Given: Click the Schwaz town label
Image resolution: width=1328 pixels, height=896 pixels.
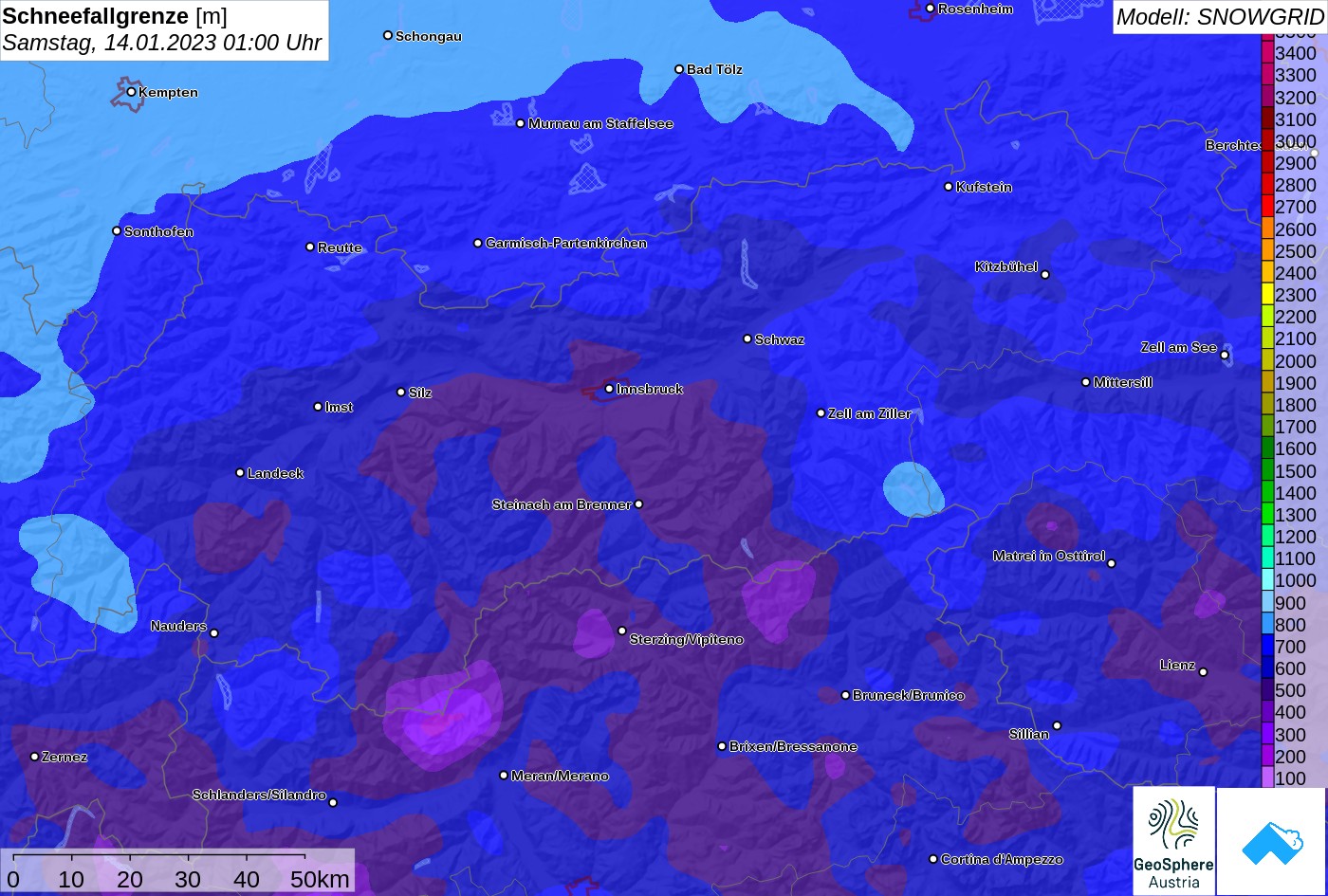Looking at the screenshot, I should click(780, 339).
